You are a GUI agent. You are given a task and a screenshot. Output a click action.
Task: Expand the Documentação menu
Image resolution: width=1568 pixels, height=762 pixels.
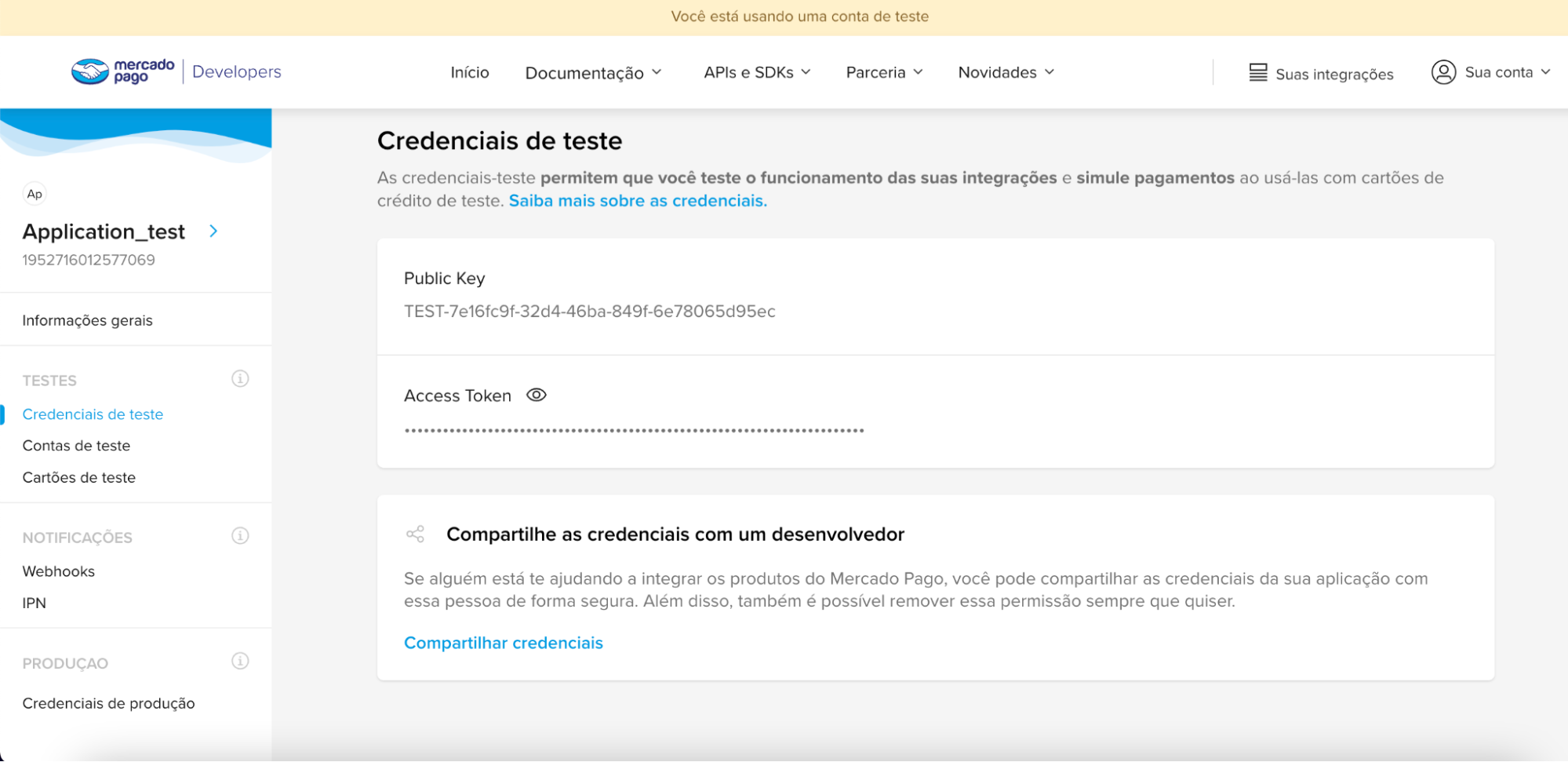tap(594, 72)
